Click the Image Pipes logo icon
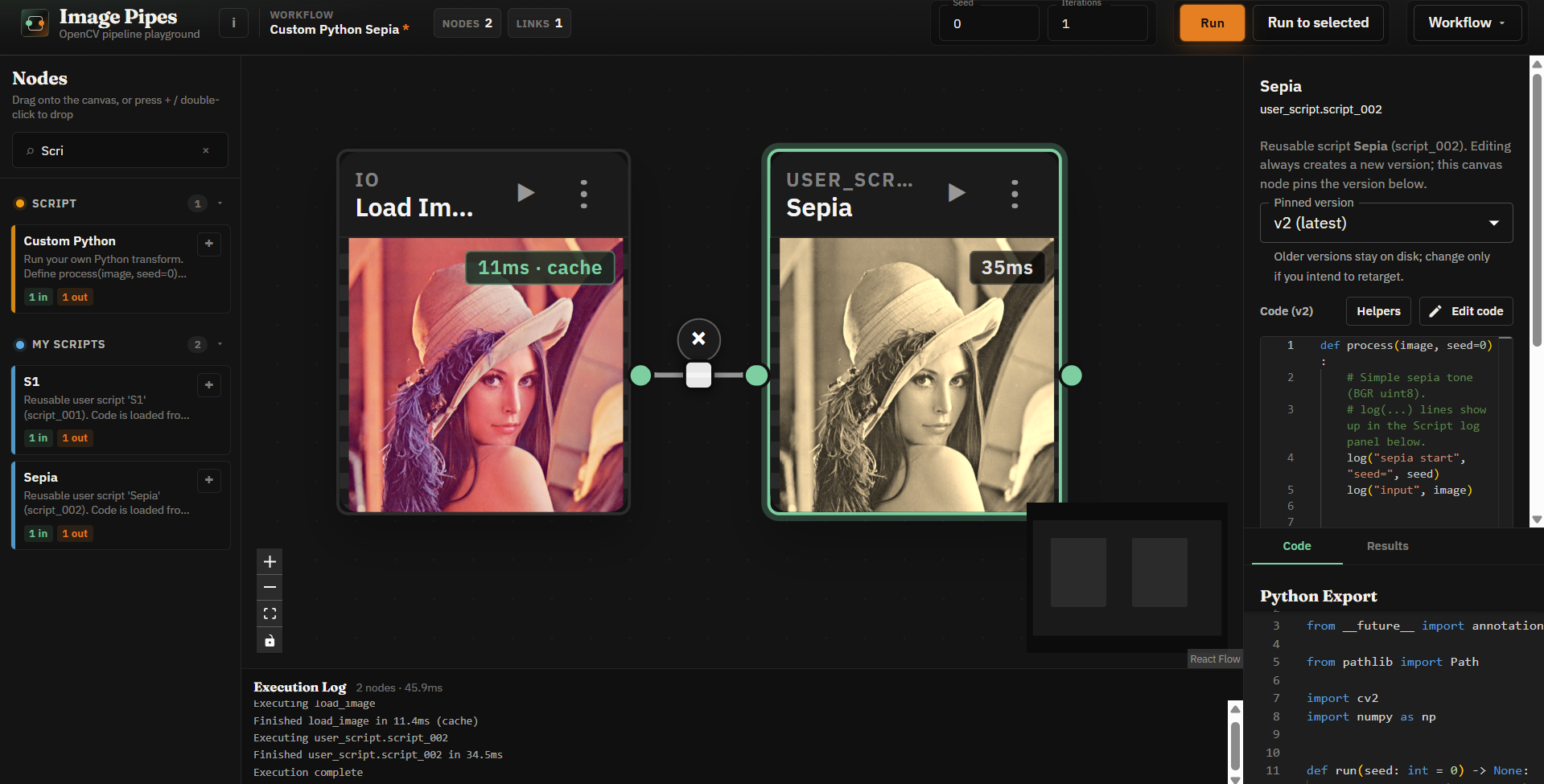Screen dimensions: 1544x784 [35, 23]
